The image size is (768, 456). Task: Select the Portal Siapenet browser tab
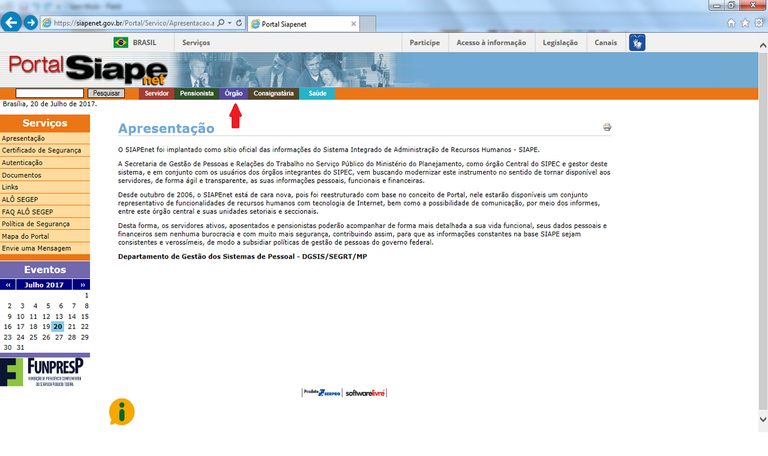tap(304, 24)
